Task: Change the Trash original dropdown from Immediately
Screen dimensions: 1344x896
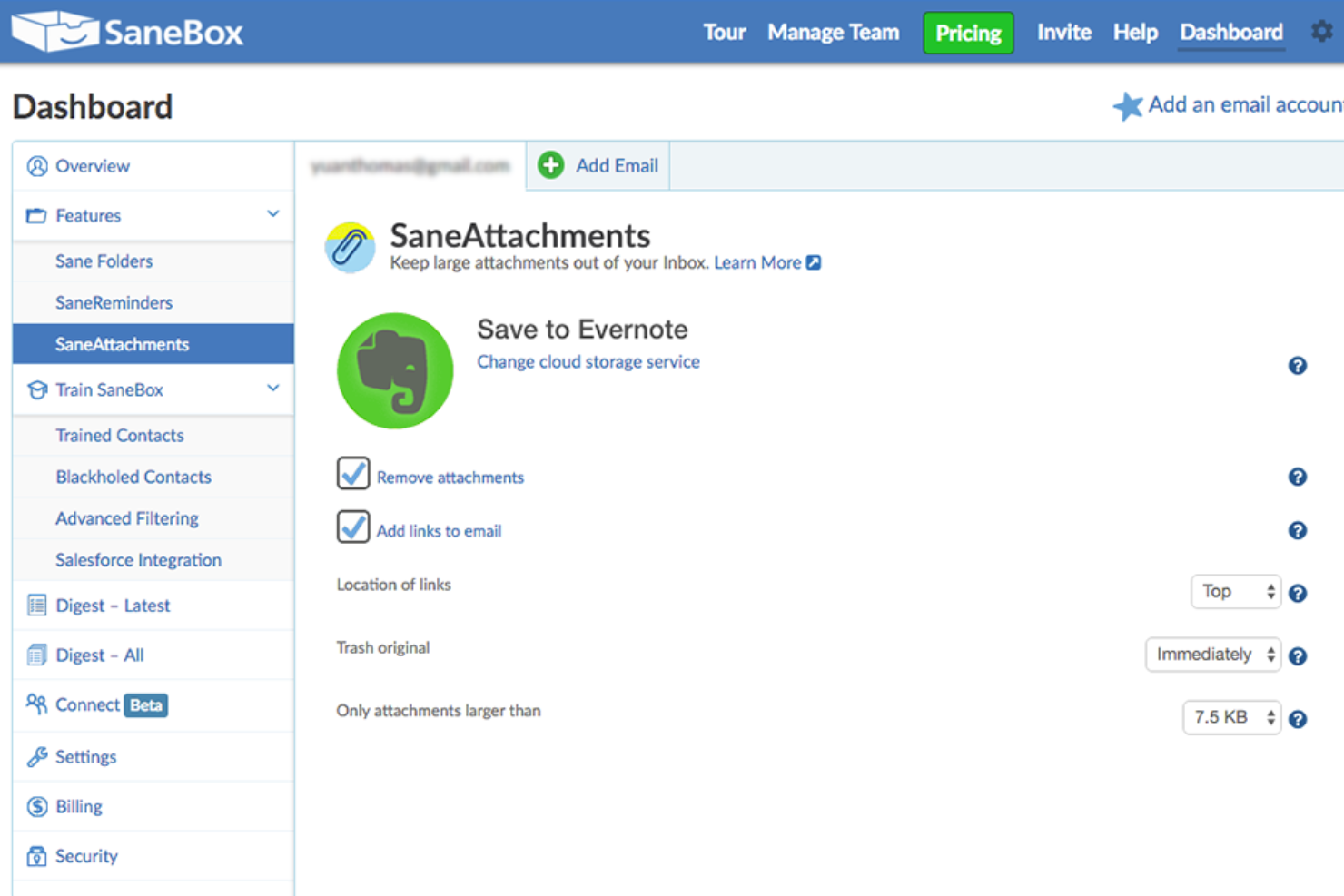Action: coord(1212,654)
